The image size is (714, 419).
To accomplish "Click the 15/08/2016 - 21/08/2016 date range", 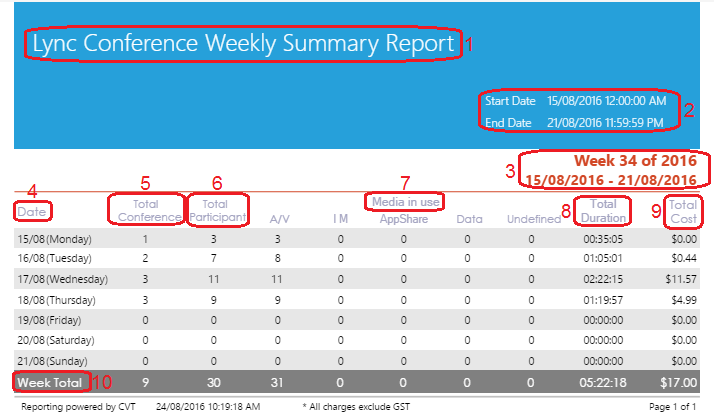I will point(611,180).
